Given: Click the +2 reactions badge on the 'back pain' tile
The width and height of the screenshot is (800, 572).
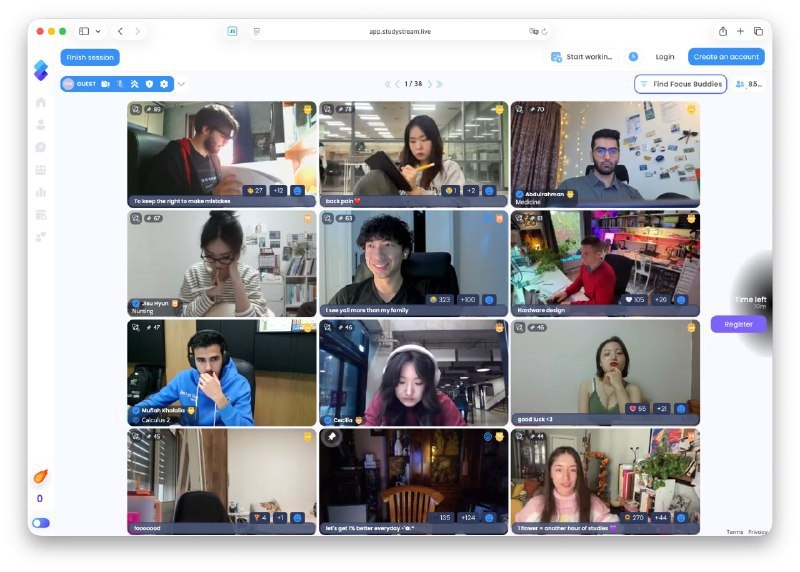Looking at the screenshot, I should 471,190.
